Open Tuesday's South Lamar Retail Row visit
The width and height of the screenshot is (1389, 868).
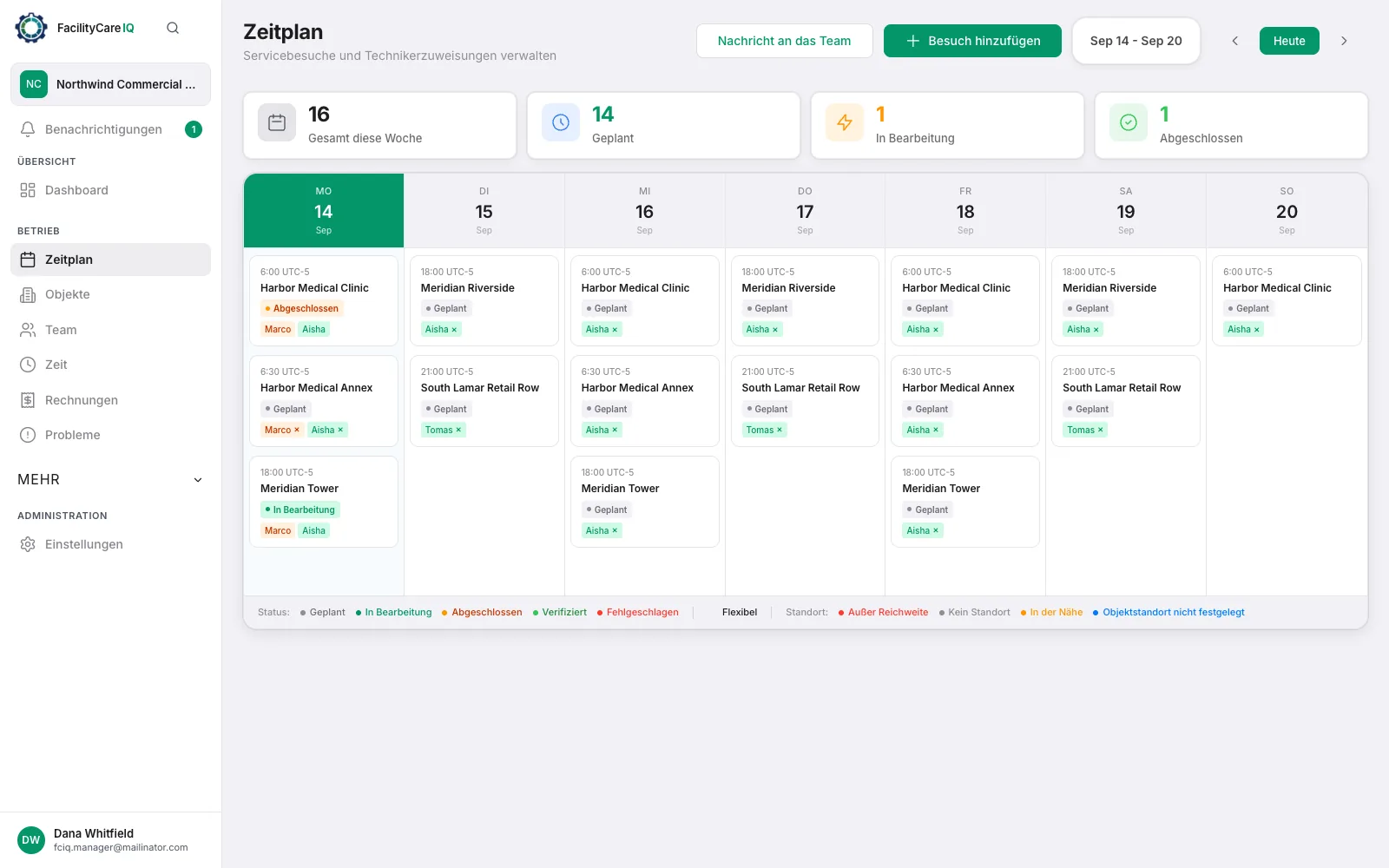pyautogui.click(x=484, y=401)
